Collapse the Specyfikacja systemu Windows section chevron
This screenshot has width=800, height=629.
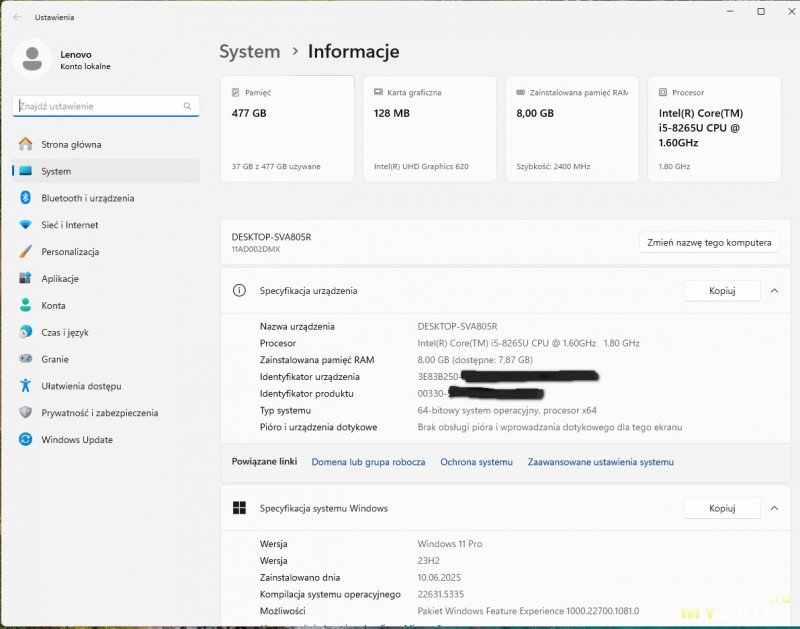point(774,508)
